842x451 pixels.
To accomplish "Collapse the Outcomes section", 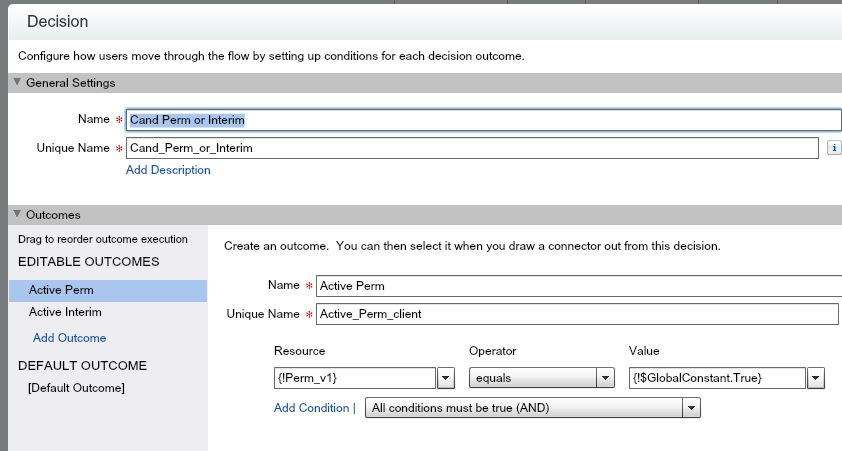I will pyautogui.click(x=17, y=215).
